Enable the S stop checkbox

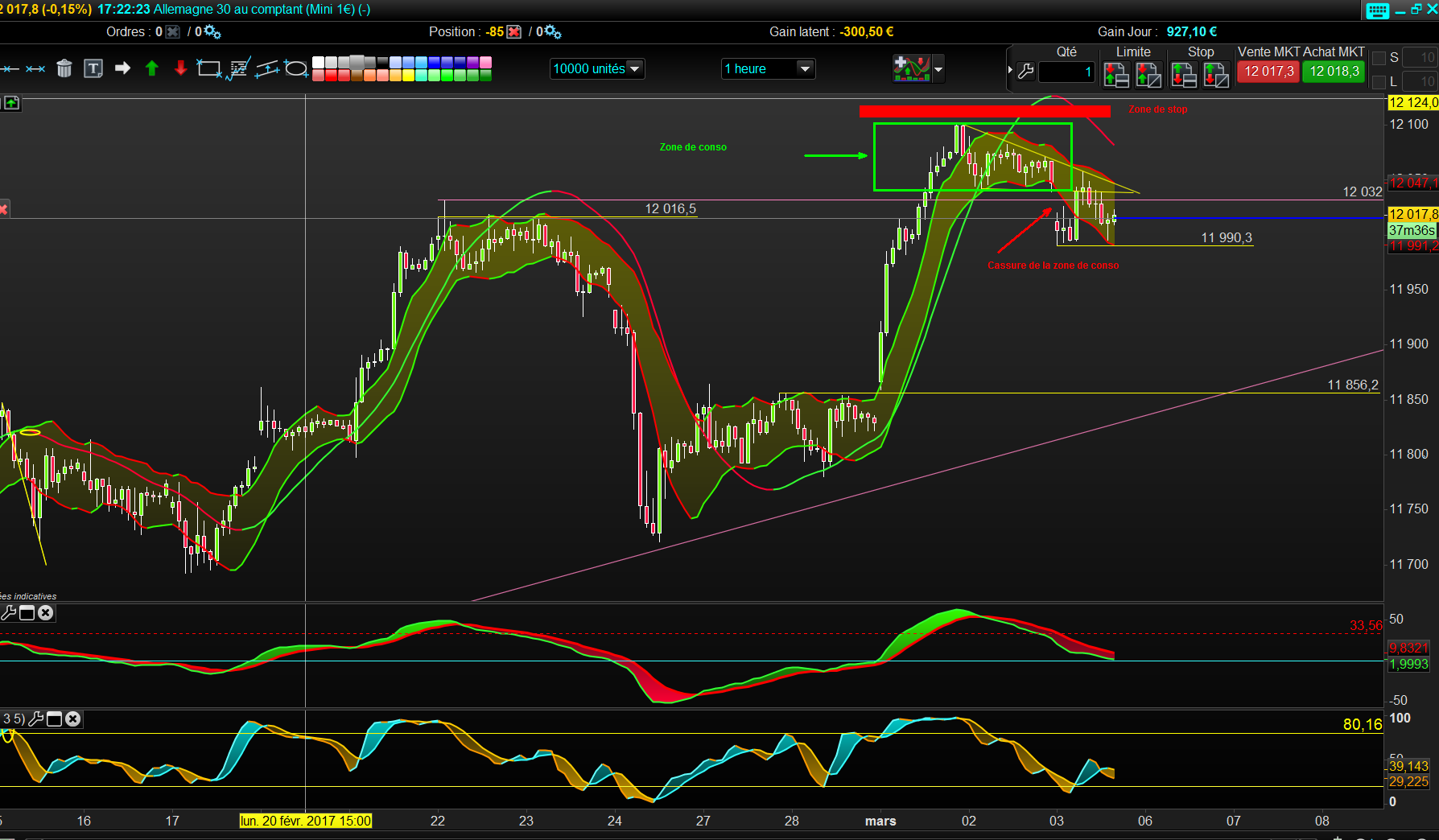tap(1379, 58)
